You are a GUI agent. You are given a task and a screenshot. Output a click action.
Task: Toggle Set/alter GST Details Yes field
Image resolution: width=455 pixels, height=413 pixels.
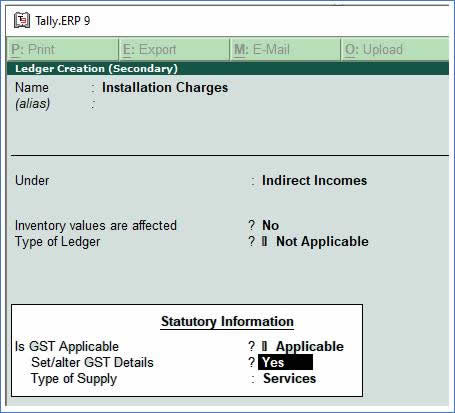[x=286, y=362]
